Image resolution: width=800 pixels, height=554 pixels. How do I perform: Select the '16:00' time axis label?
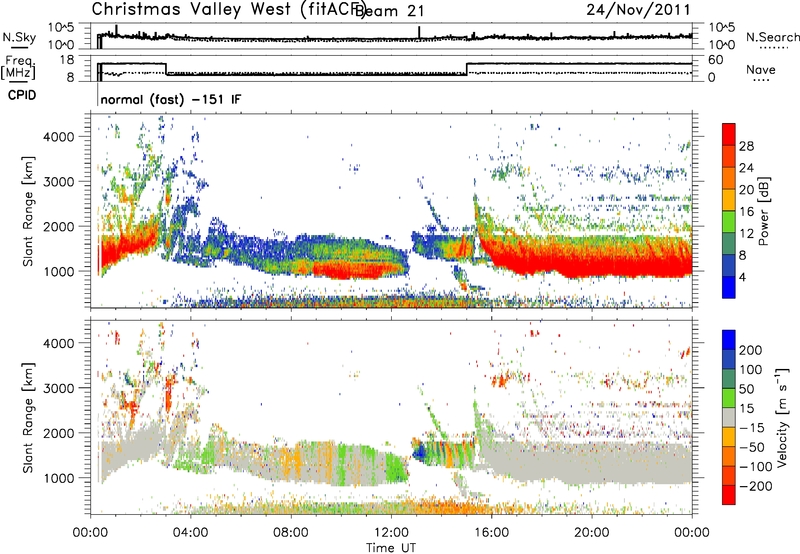tap(491, 533)
